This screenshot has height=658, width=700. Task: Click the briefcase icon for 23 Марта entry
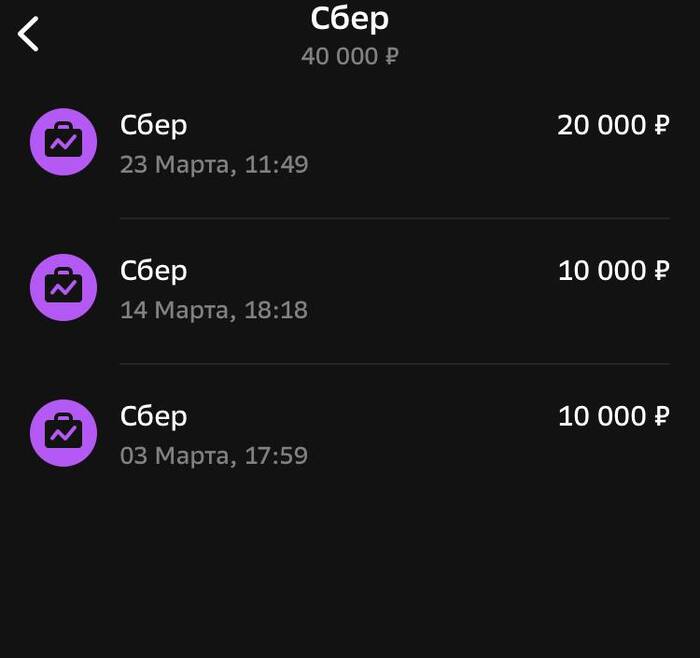(x=63, y=142)
